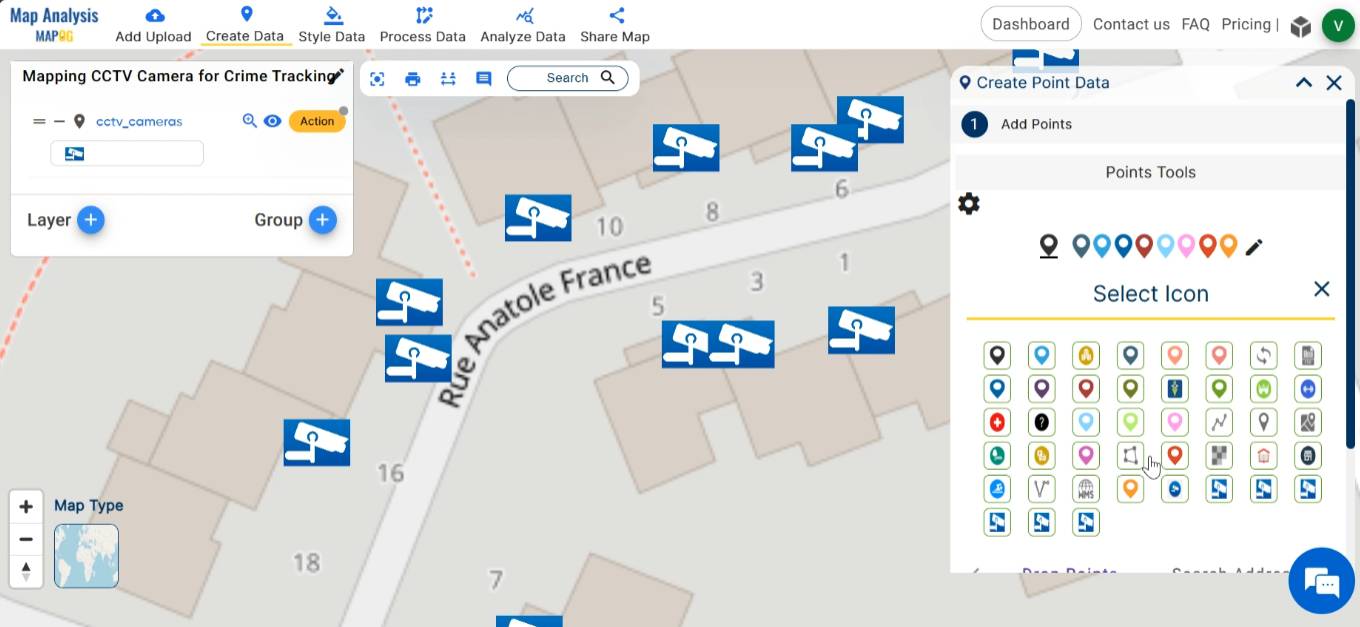Open the map comments tool
The width and height of the screenshot is (1360, 627).
[484, 78]
